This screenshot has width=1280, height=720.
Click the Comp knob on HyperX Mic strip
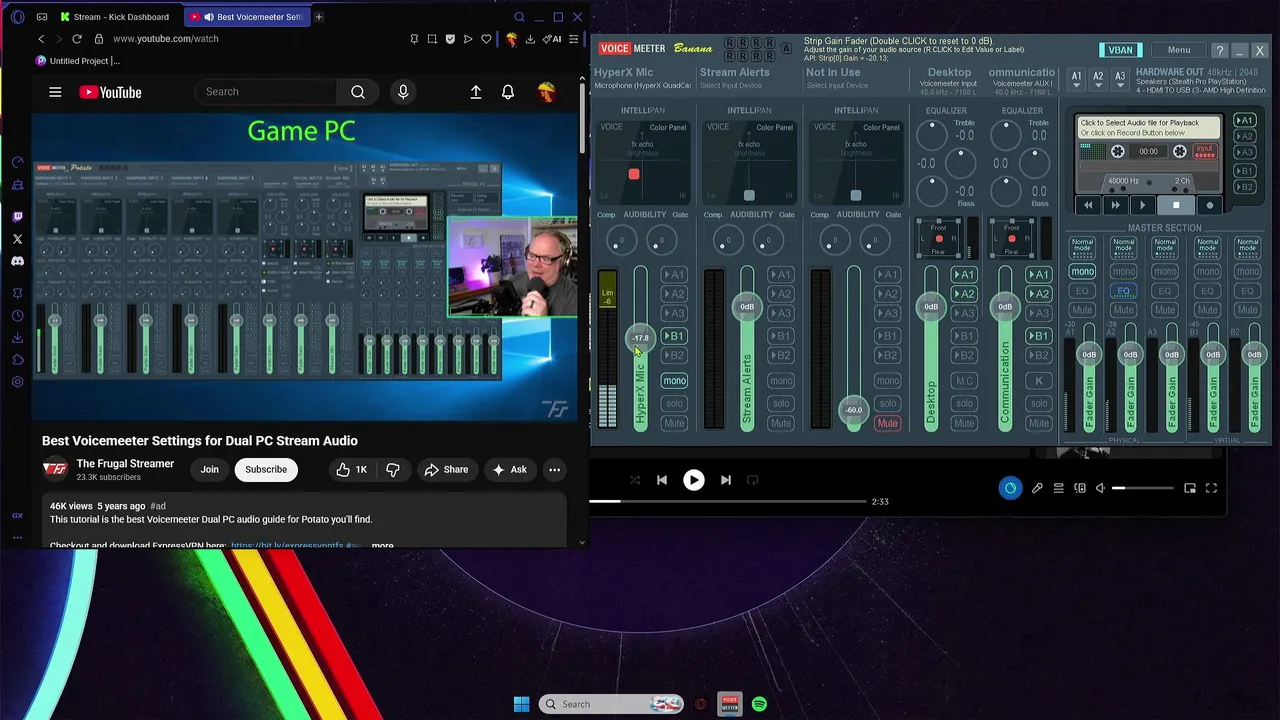[x=620, y=240]
